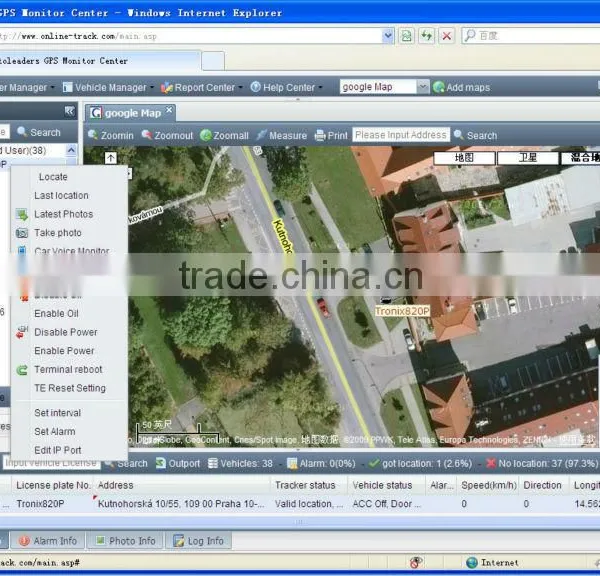Click the Disable Power red icon
This screenshot has width=600, height=576.
click(22, 332)
